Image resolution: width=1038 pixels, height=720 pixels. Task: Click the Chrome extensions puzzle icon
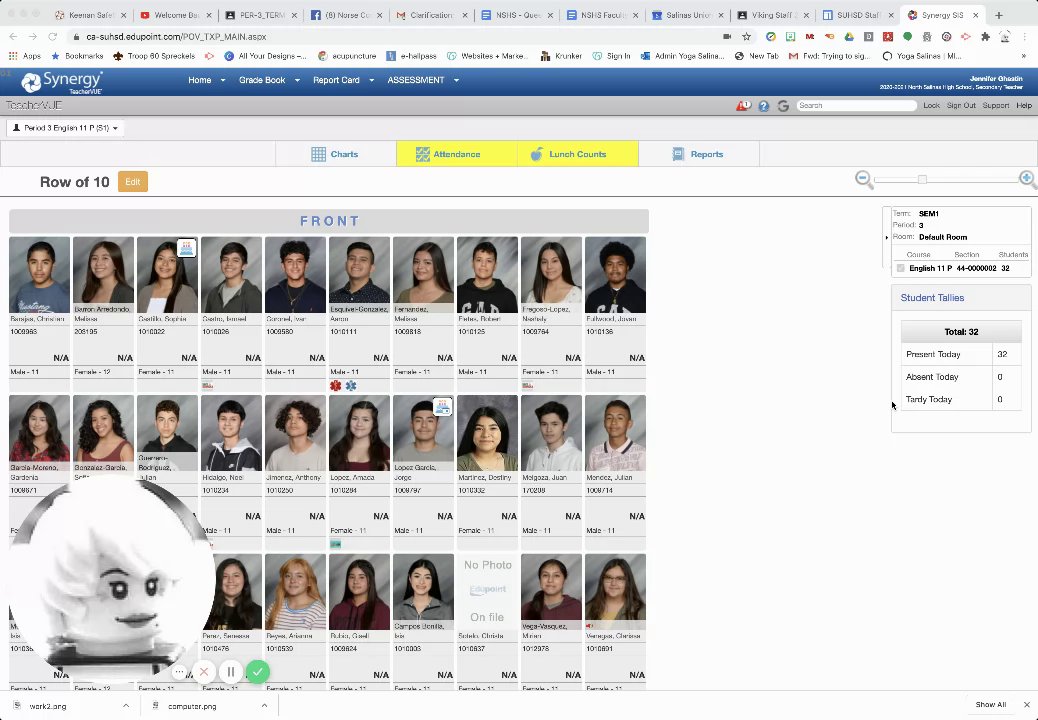click(985, 37)
